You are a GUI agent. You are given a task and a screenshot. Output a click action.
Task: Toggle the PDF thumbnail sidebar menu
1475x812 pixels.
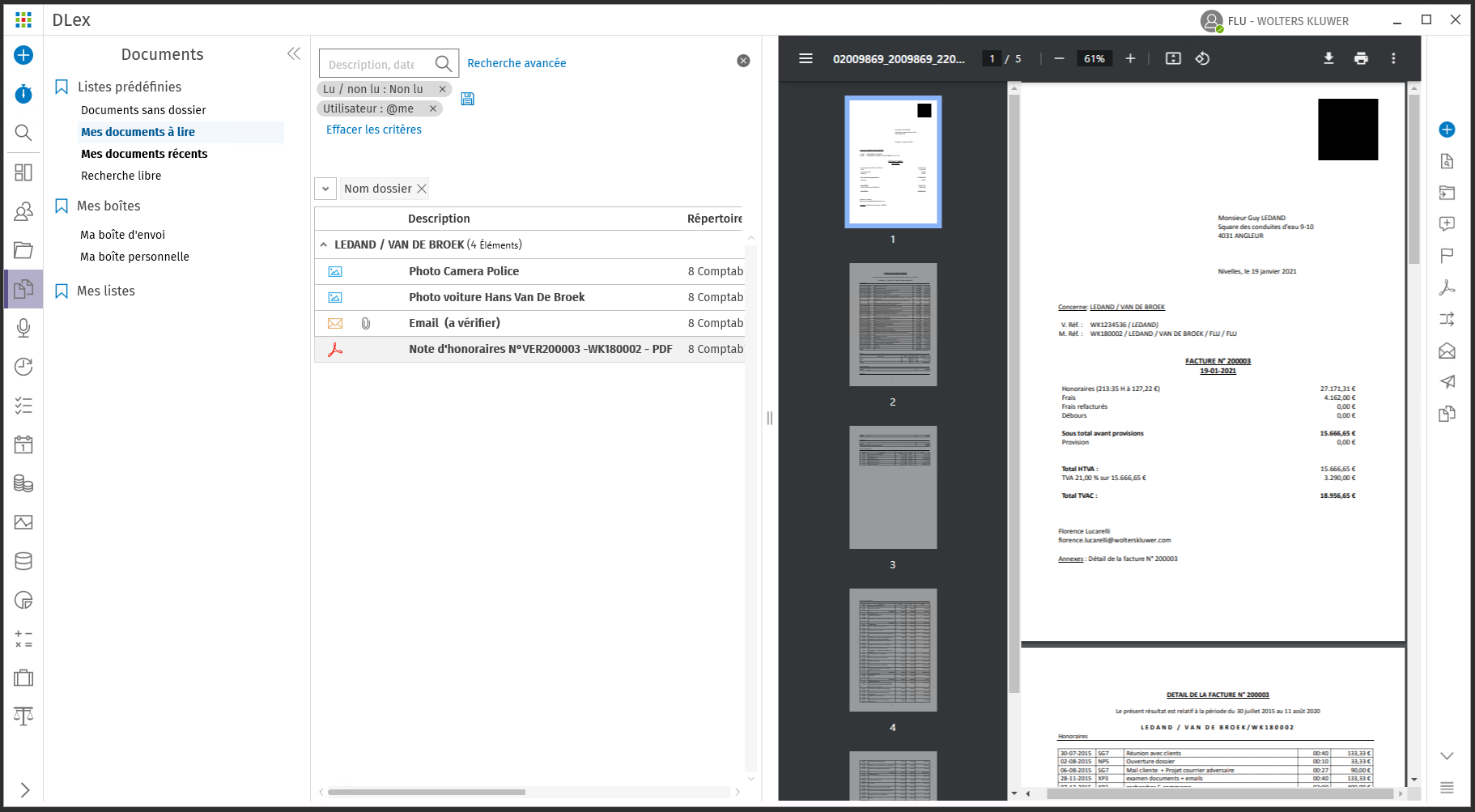pyautogui.click(x=806, y=58)
